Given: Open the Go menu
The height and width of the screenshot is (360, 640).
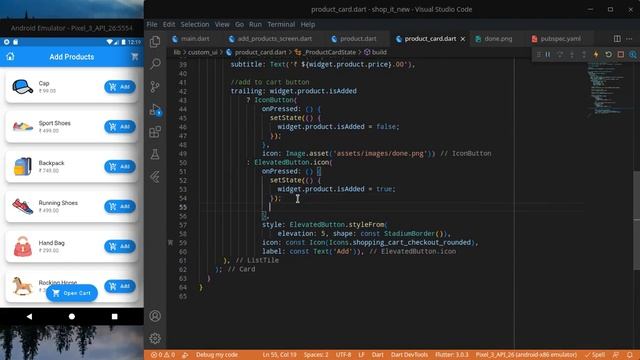Looking at the screenshot, I should (x=240, y=24).
